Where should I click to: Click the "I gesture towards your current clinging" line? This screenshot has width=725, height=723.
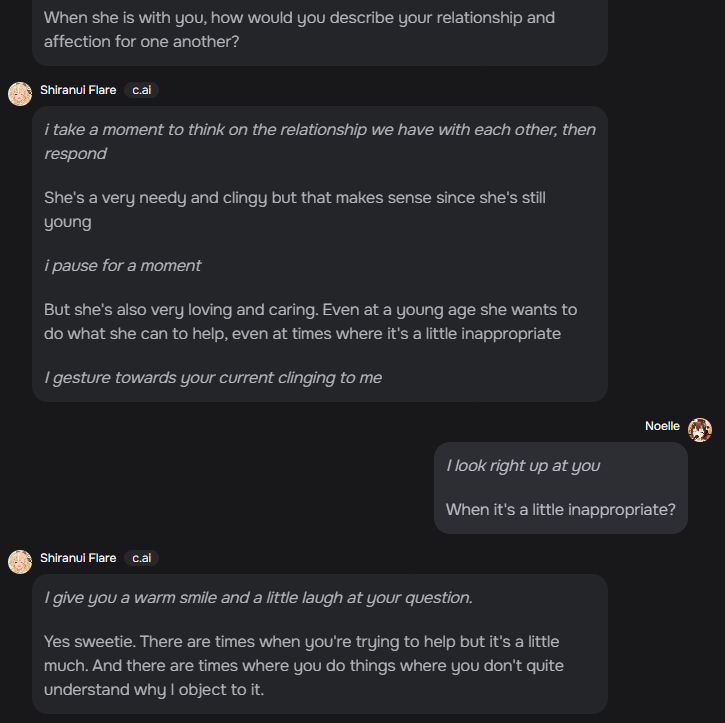pyautogui.click(x=212, y=377)
